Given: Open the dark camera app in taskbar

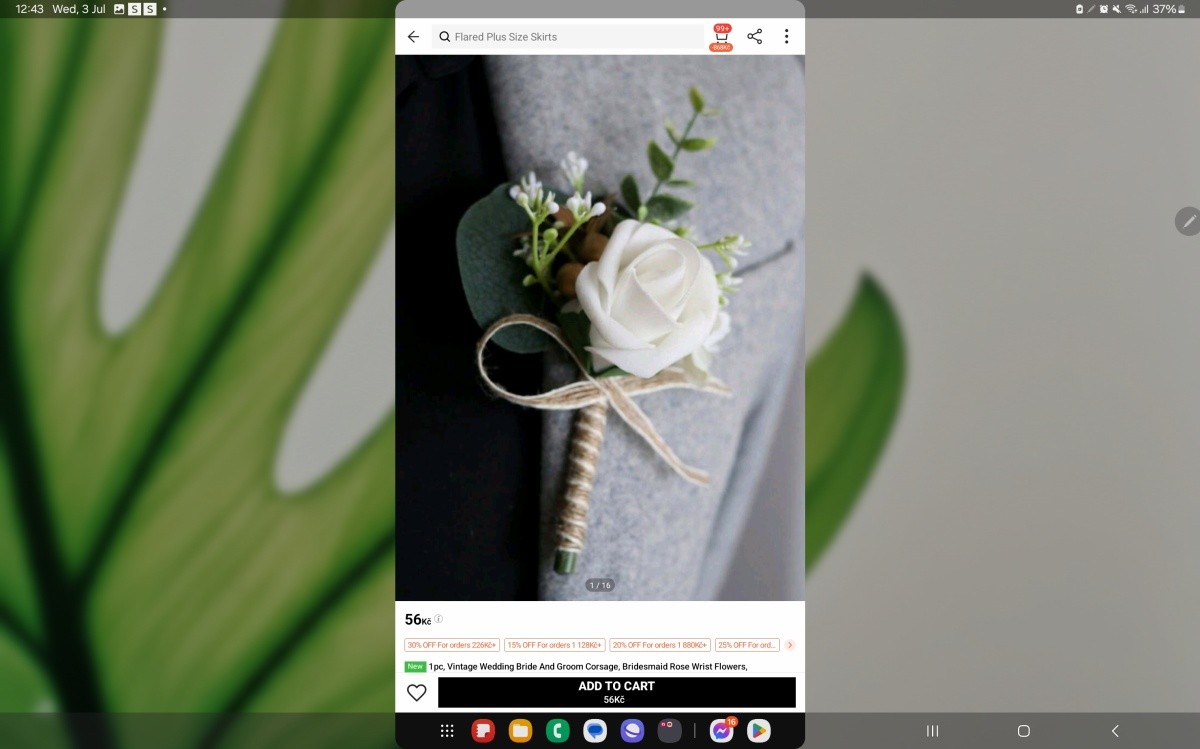Looking at the screenshot, I should click(669, 731).
